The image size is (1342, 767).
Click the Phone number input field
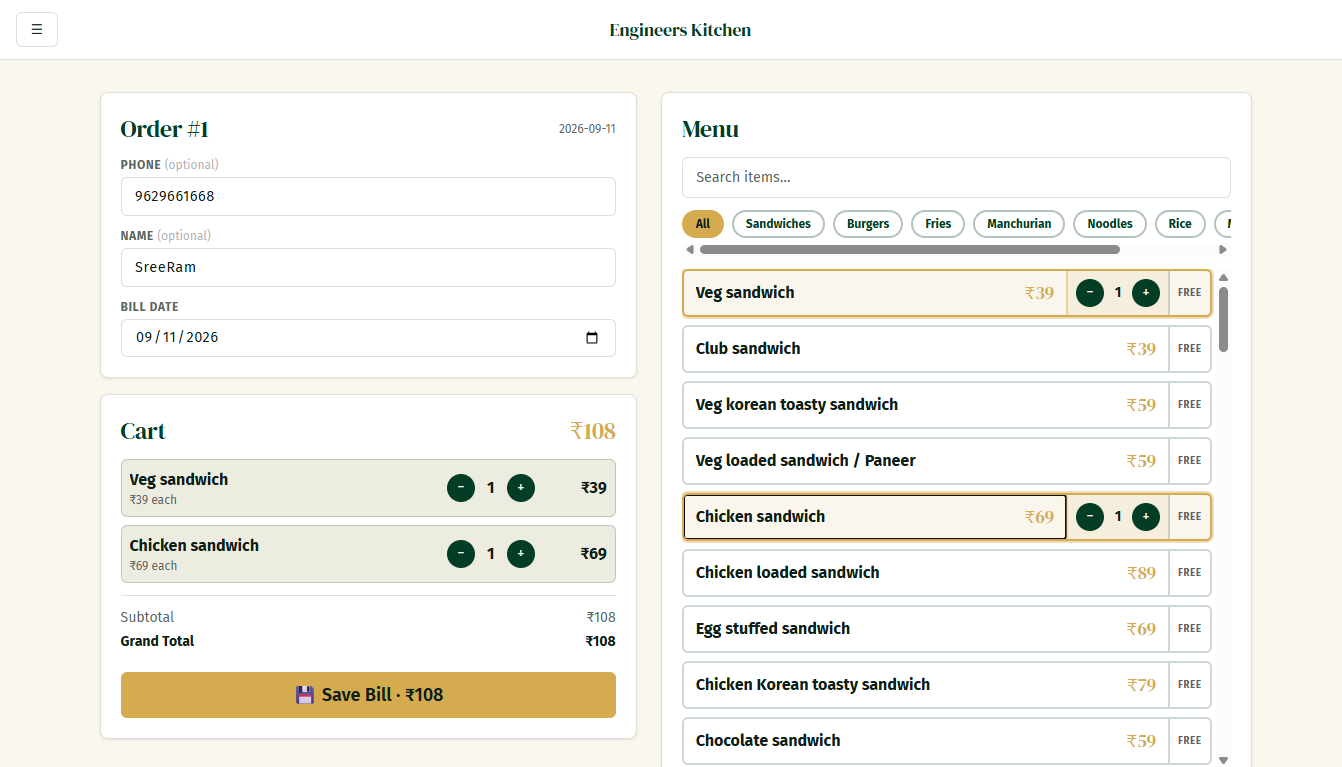[x=368, y=196]
